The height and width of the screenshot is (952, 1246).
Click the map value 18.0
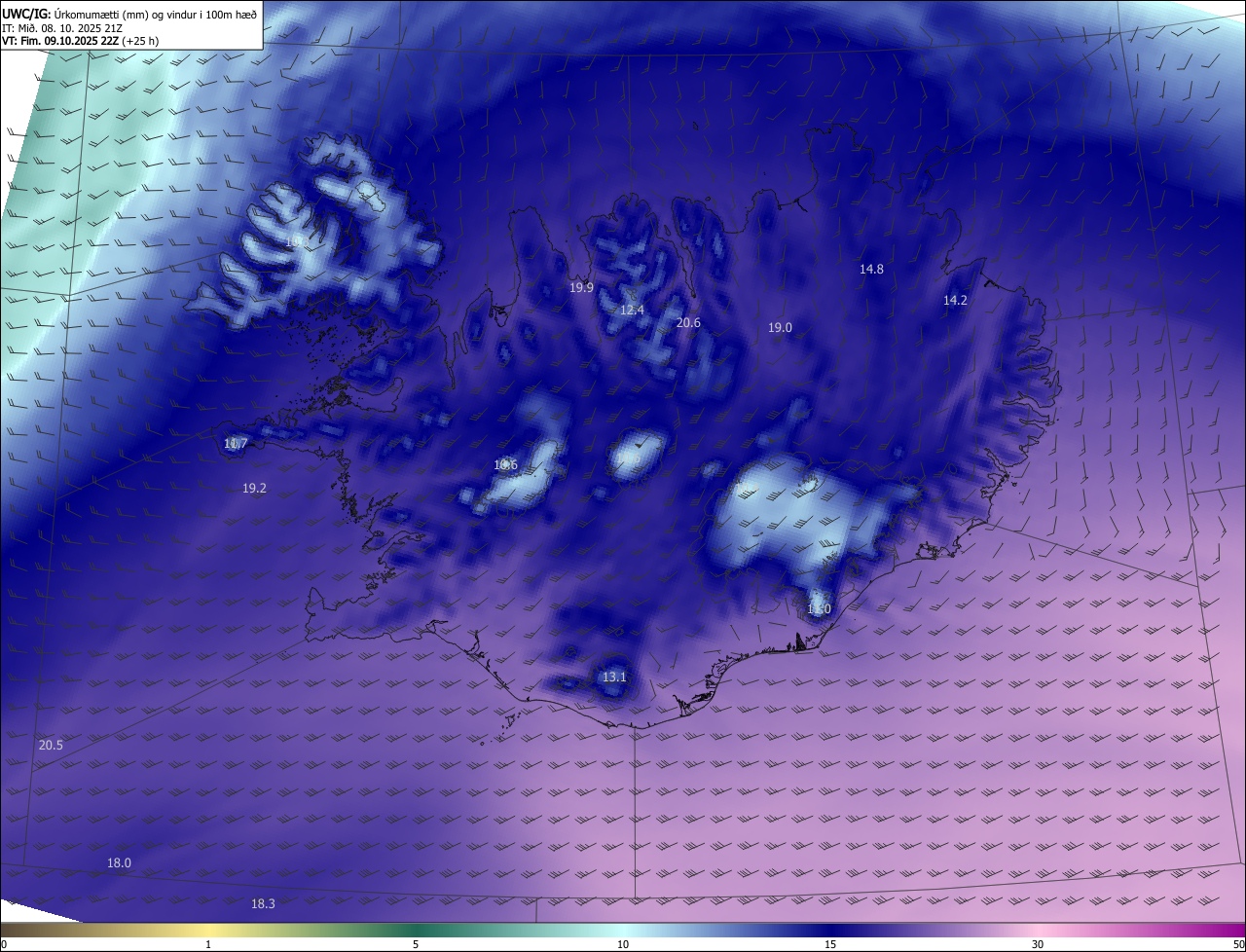(x=119, y=862)
